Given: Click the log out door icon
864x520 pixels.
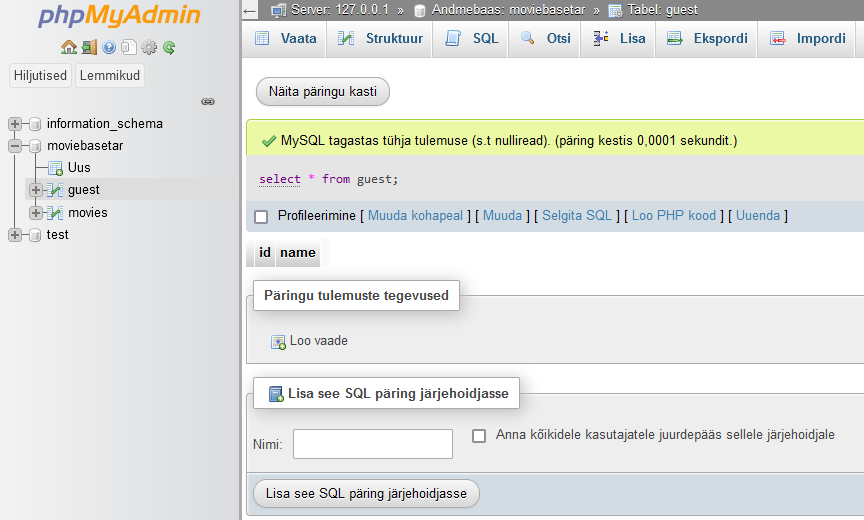Looking at the screenshot, I should [x=89, y=47].
